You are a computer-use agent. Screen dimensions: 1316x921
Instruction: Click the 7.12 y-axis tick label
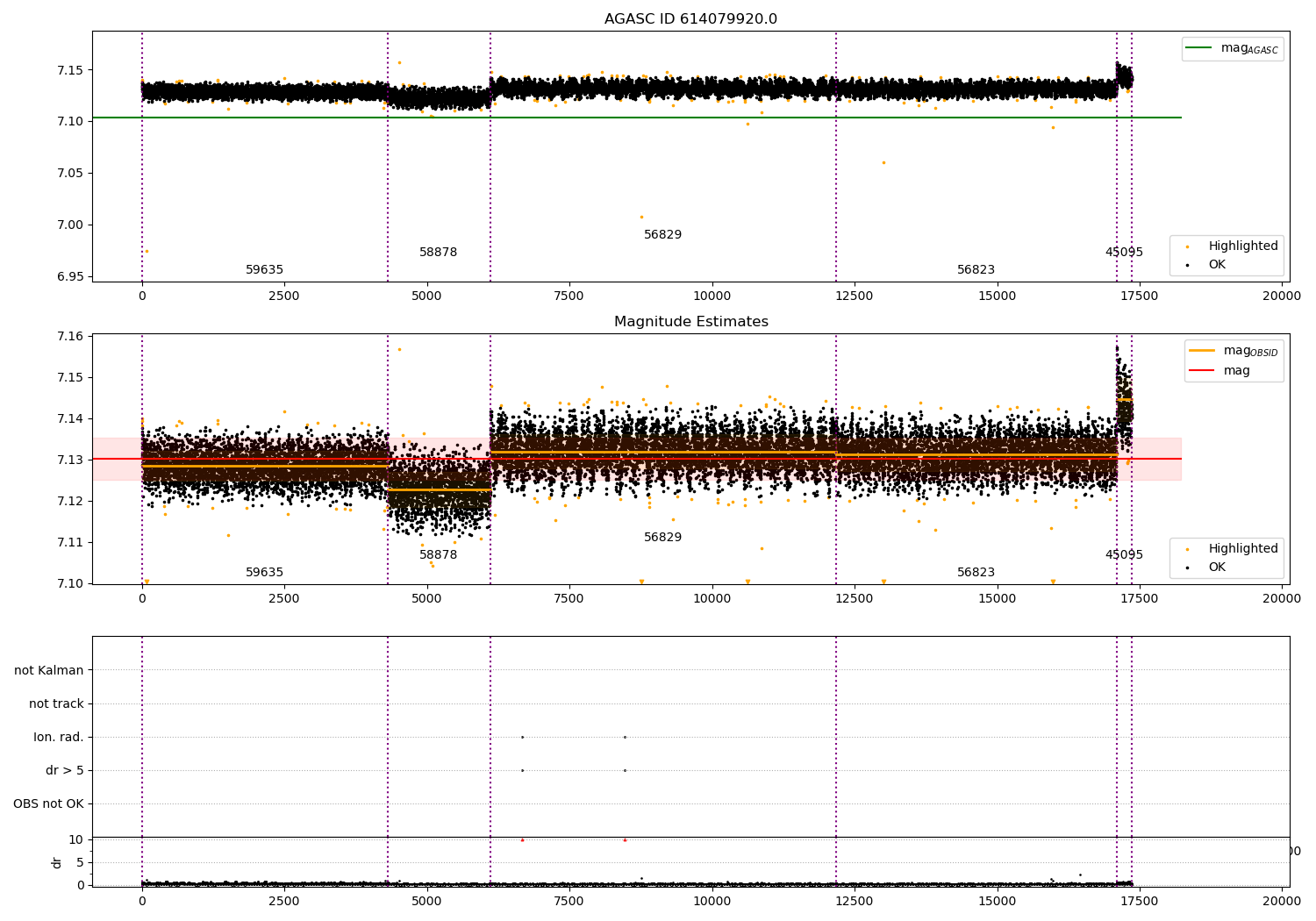[x=70, y=501]
